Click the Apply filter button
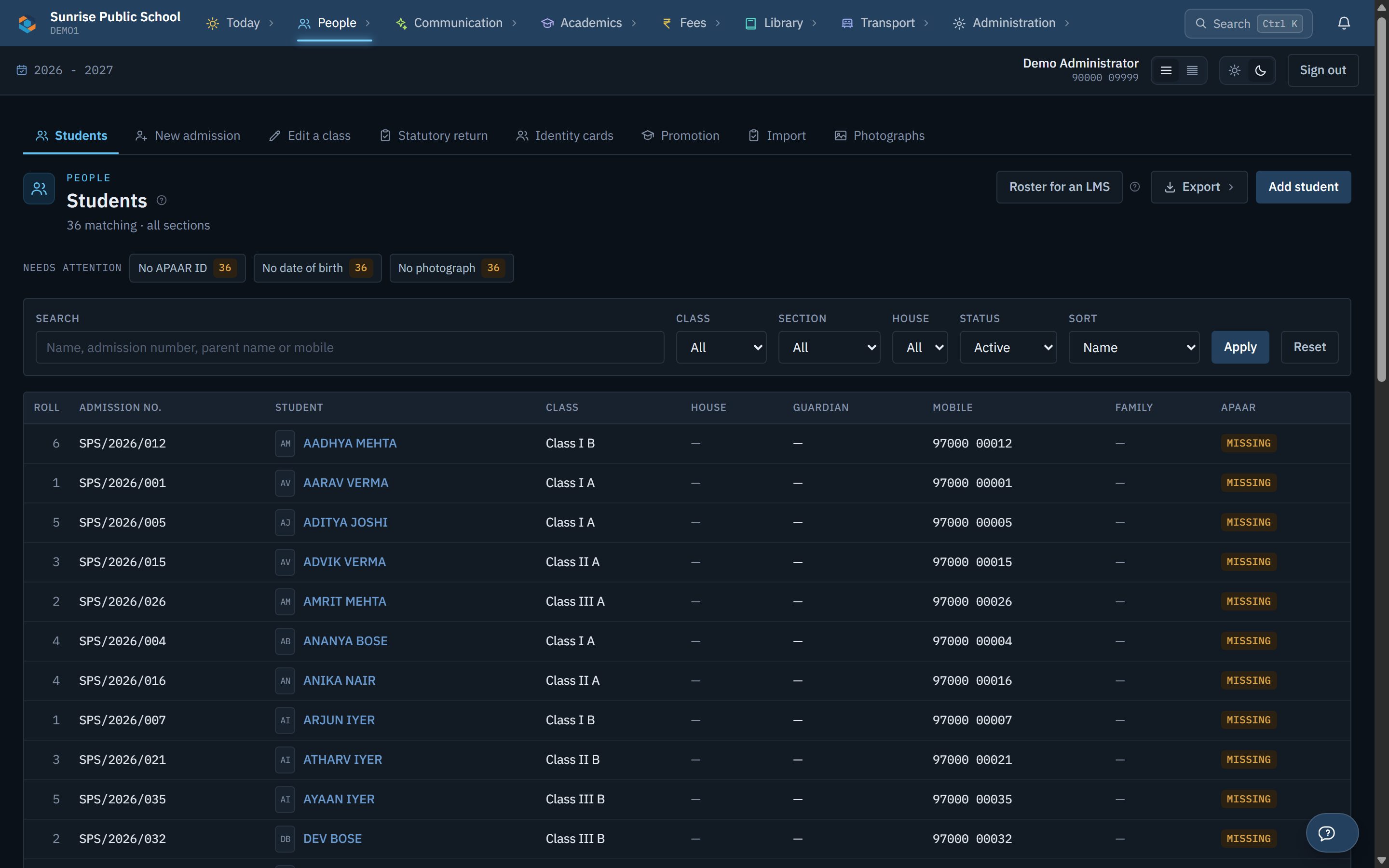1389x868 pixels. point(1240,347)
